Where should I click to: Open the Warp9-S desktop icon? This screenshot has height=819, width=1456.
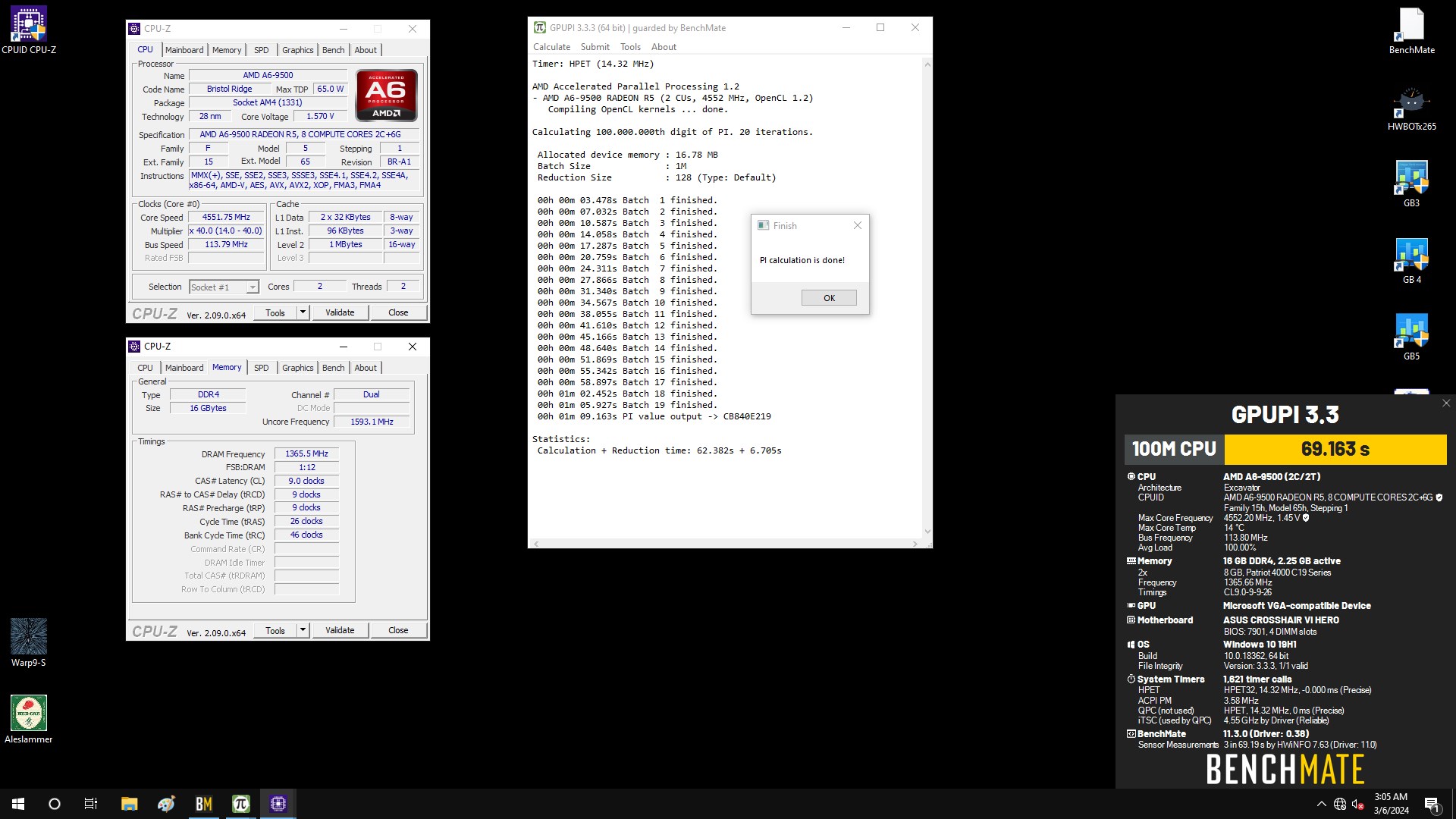click(29, 642)
